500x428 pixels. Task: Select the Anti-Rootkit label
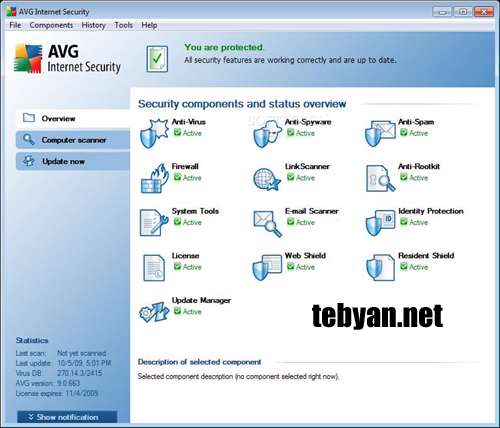(x=419, y=166)
